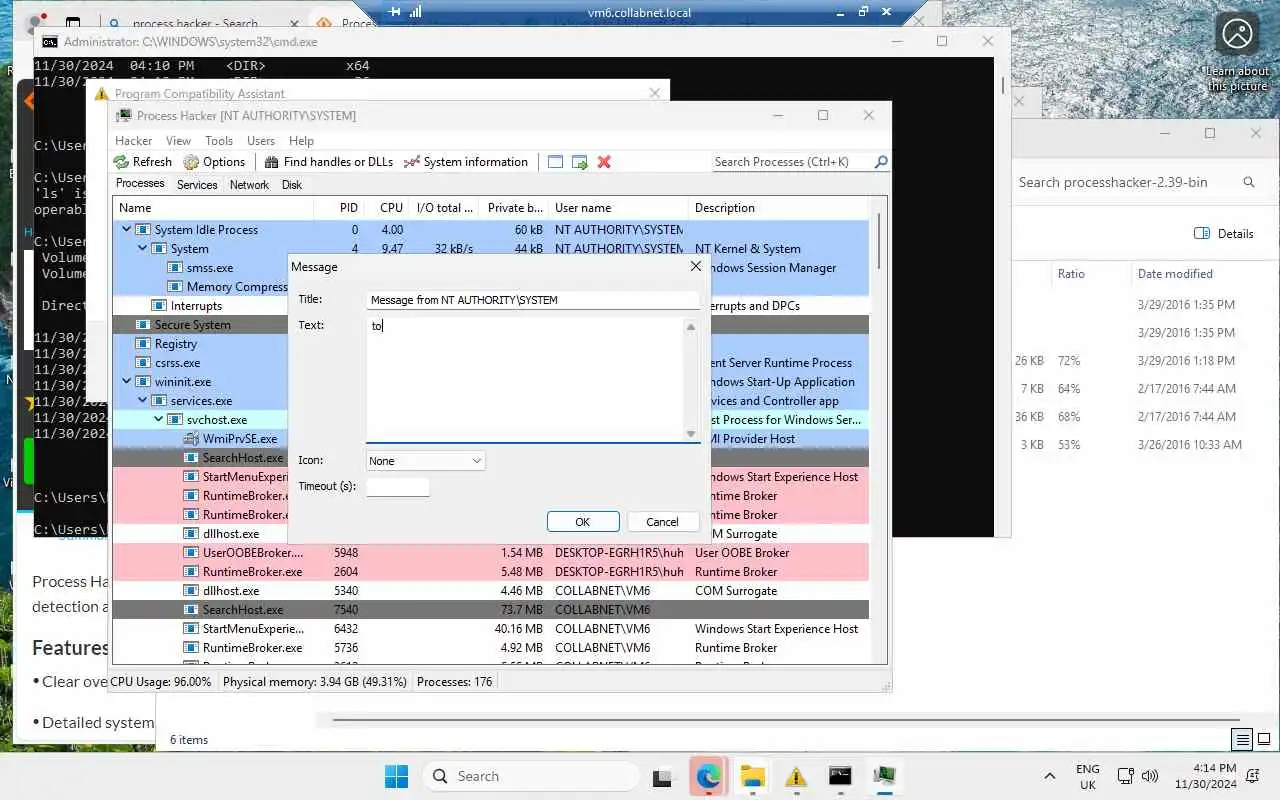Open the Windows Start menu
This screenshot has height=800, width=1280.
coord(396,776)
